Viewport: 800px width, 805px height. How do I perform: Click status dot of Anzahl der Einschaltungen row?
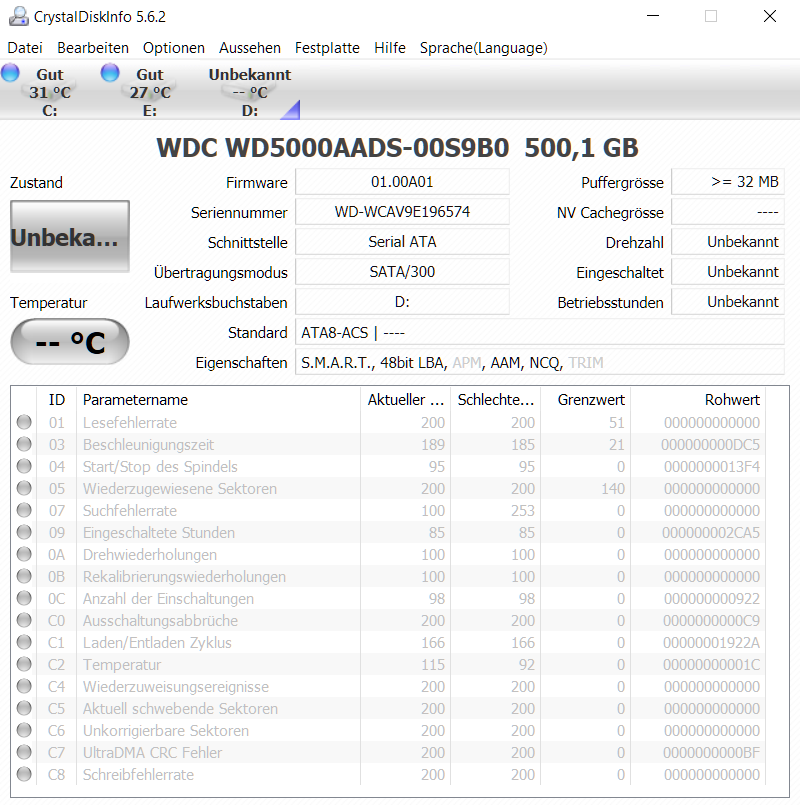tap(24, 598)
